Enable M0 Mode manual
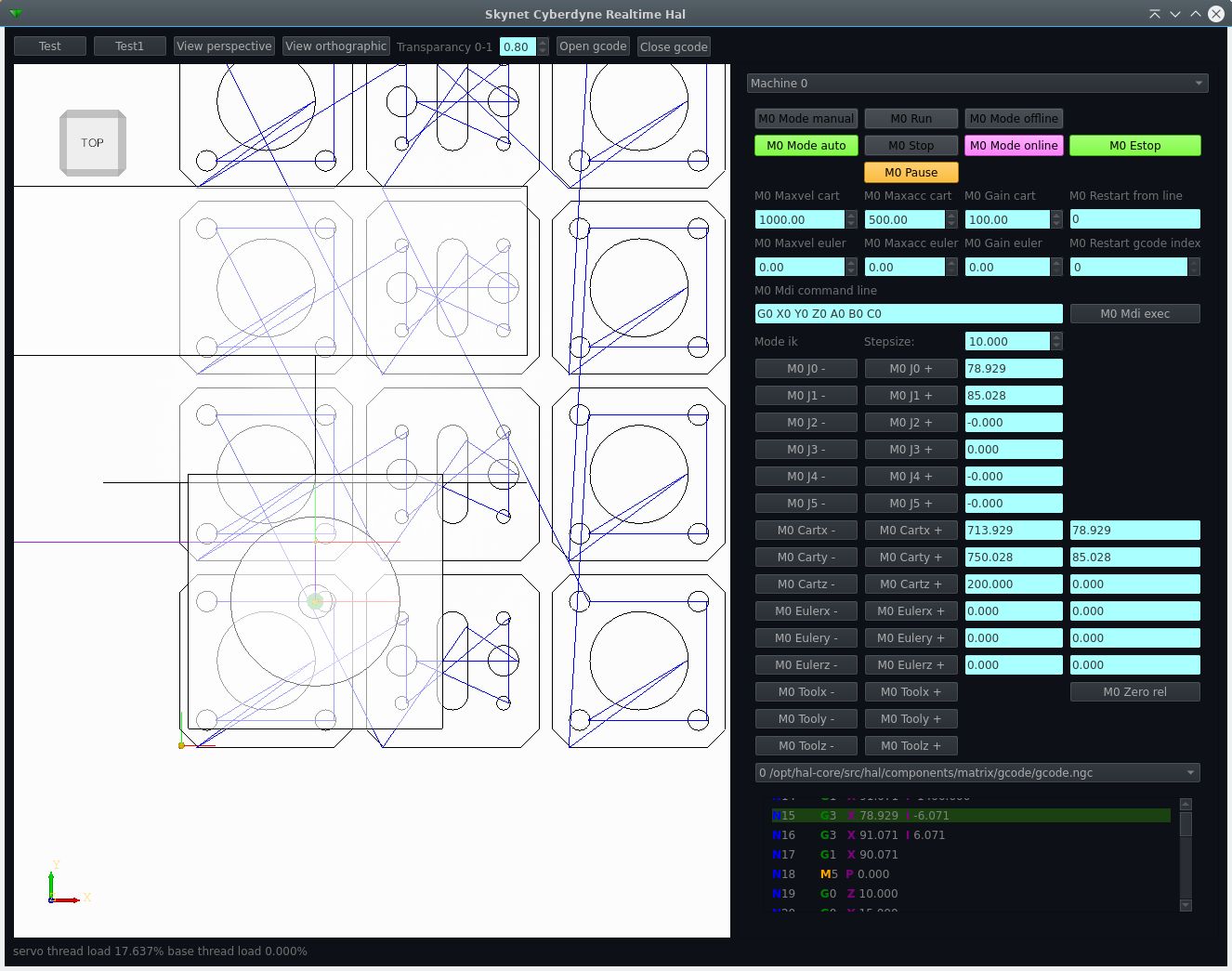The height and width of the screenshot is (971, 1232). click(806, 118)
